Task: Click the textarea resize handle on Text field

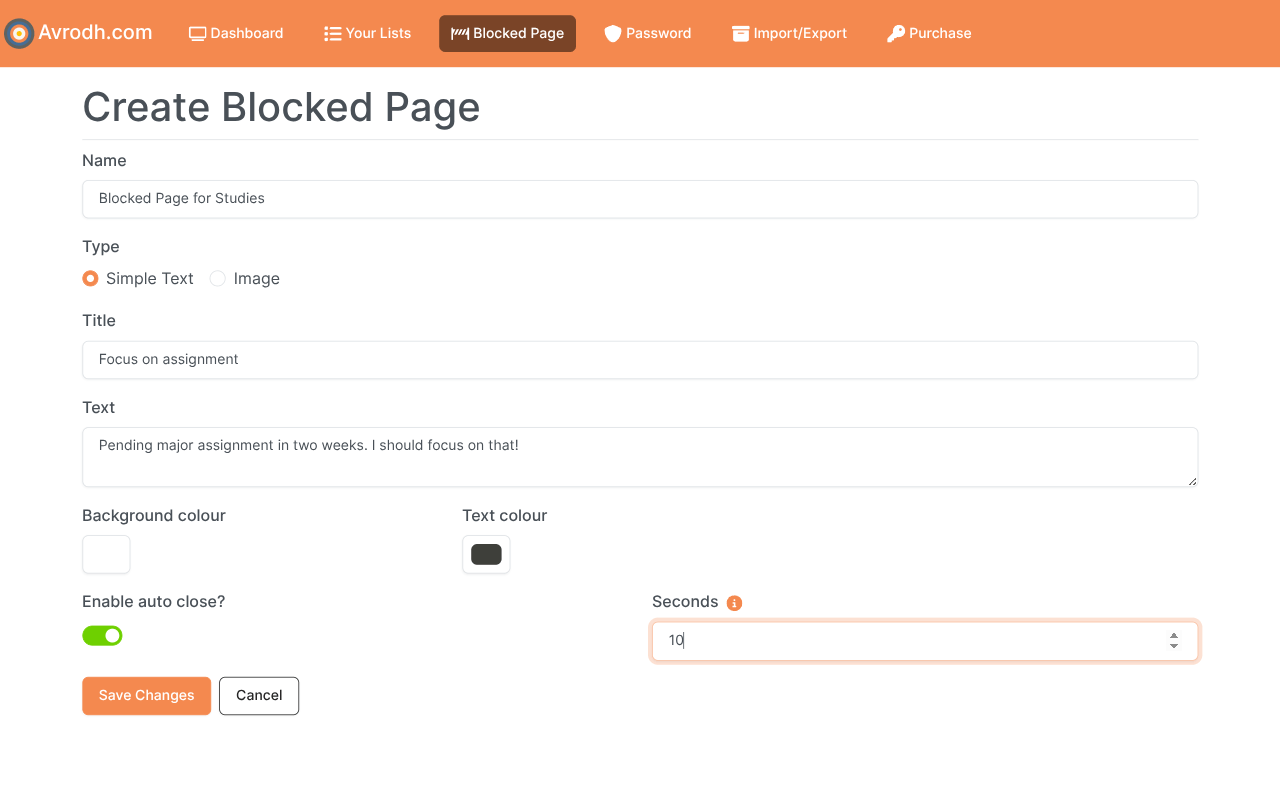Action: pyautogui.click(x=1193, y=483)
